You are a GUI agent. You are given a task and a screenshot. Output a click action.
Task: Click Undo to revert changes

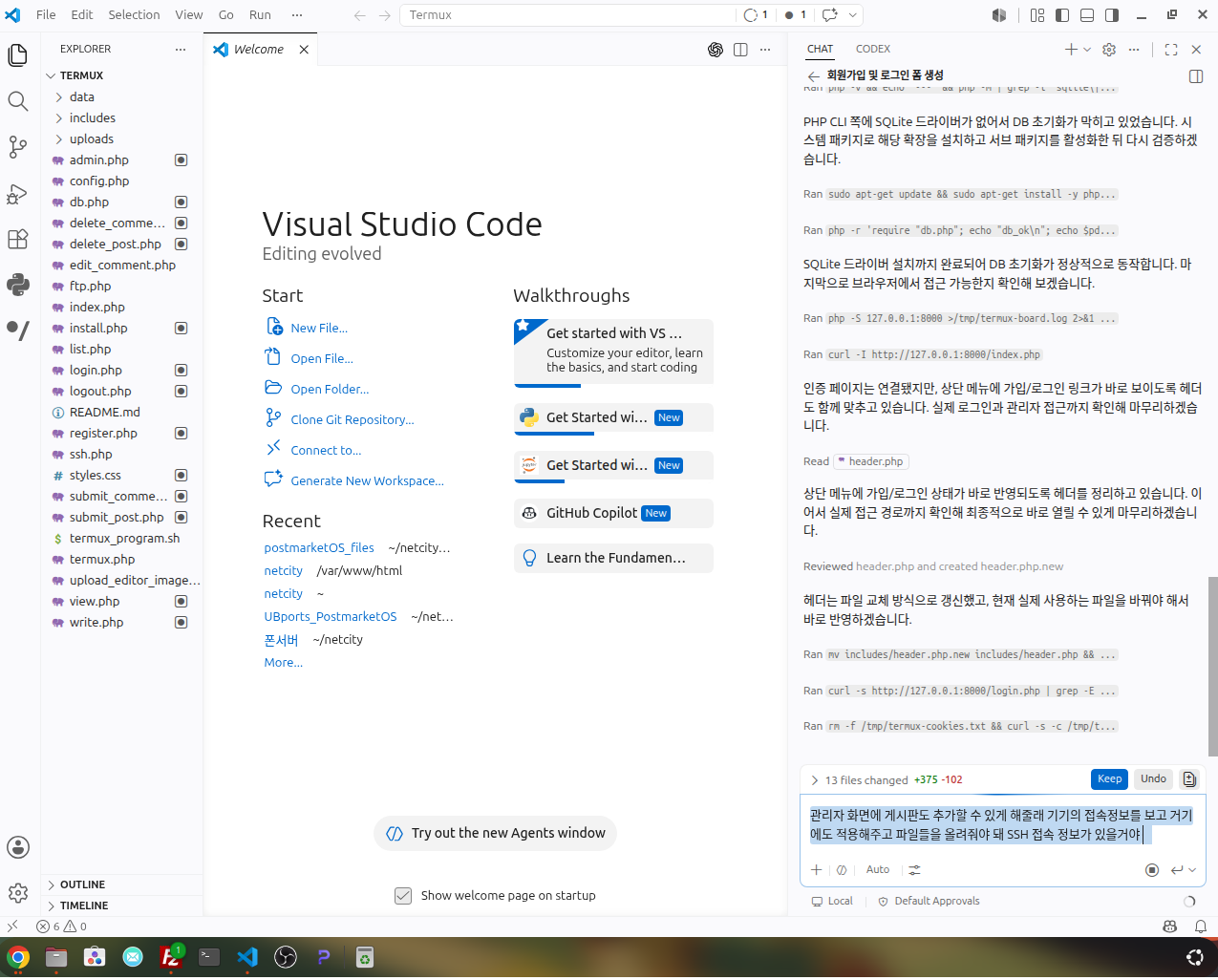click(1153, 779)
